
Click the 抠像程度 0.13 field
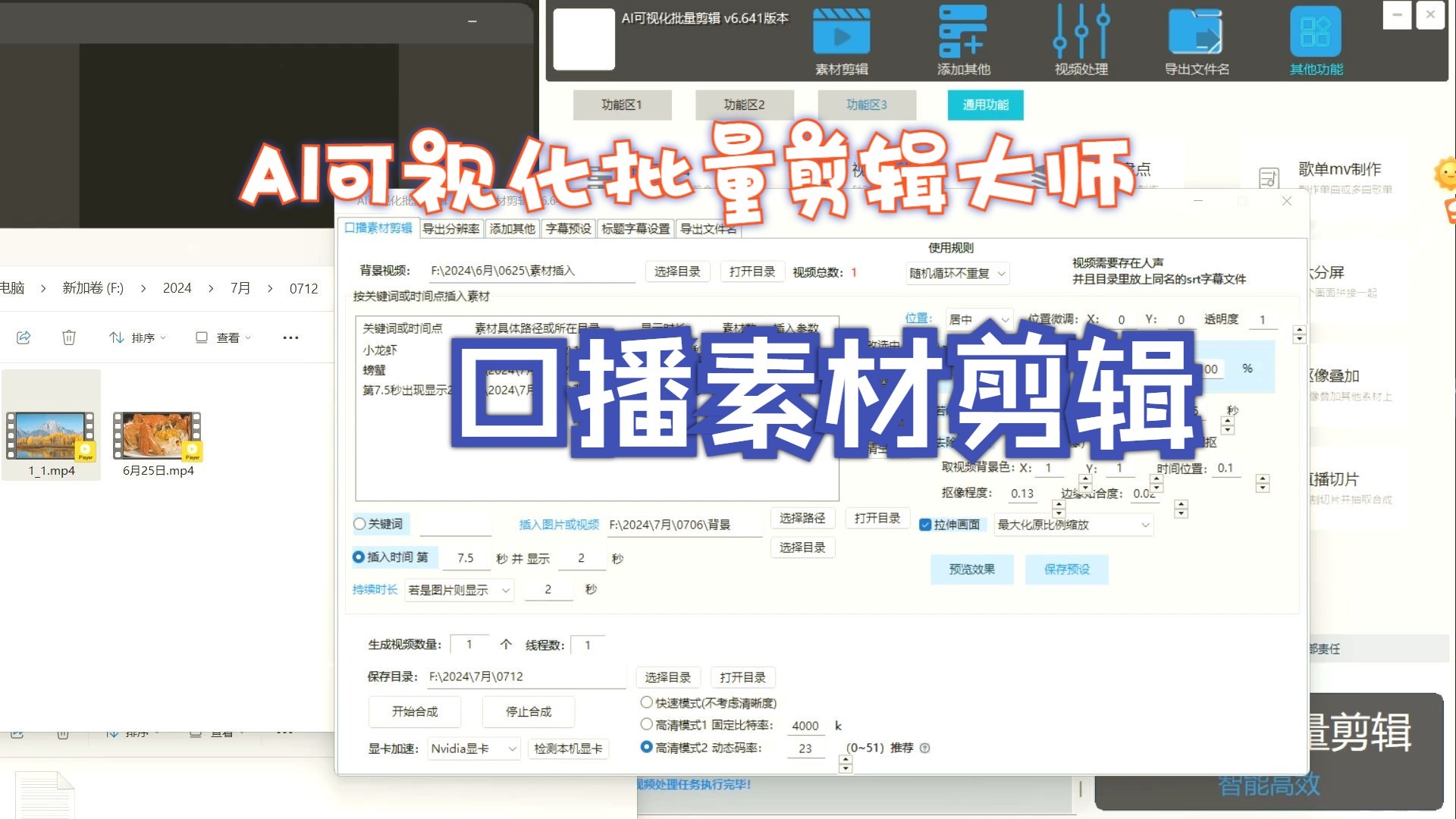[1022, 494]
